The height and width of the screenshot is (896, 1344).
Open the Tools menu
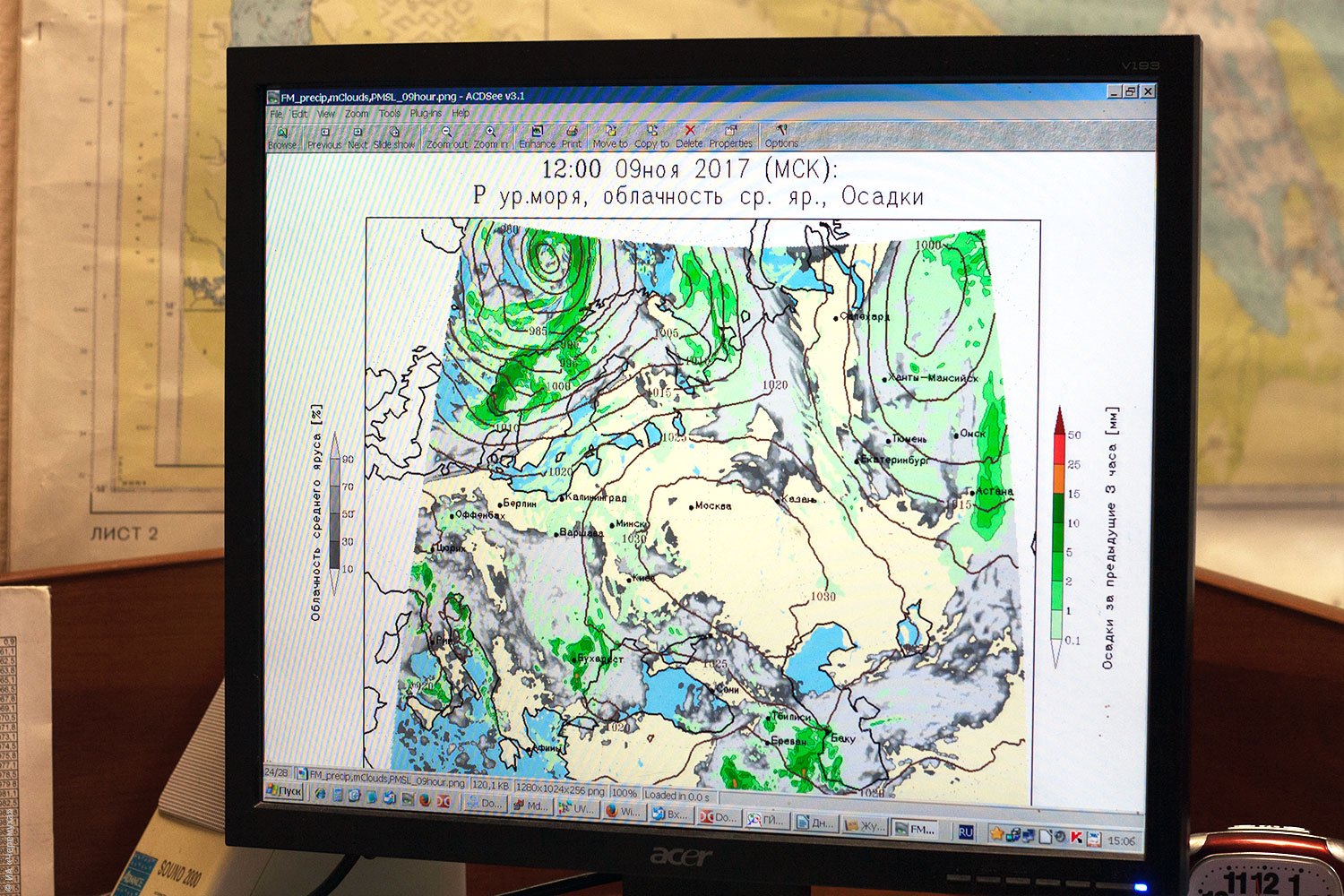[x=390, y=114]
